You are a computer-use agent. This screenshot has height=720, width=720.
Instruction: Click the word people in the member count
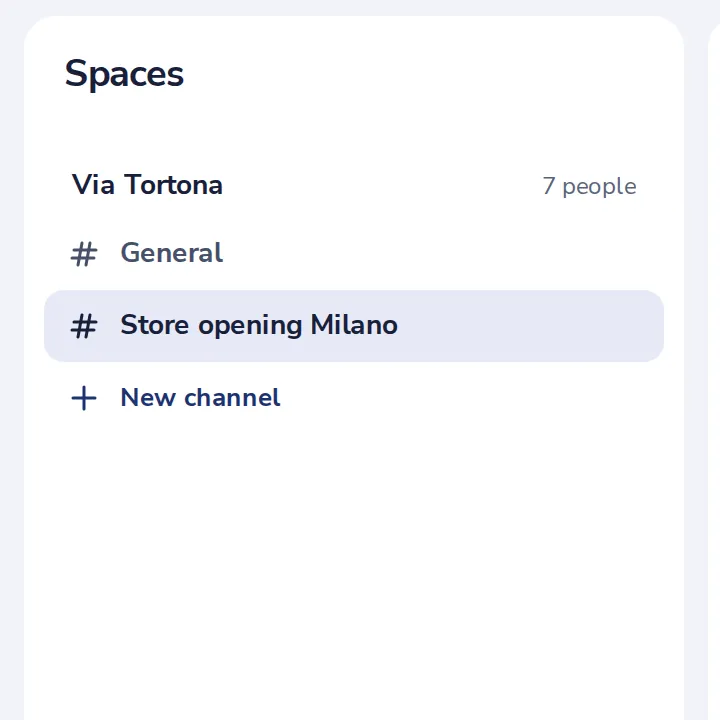(x=599, y=188)
